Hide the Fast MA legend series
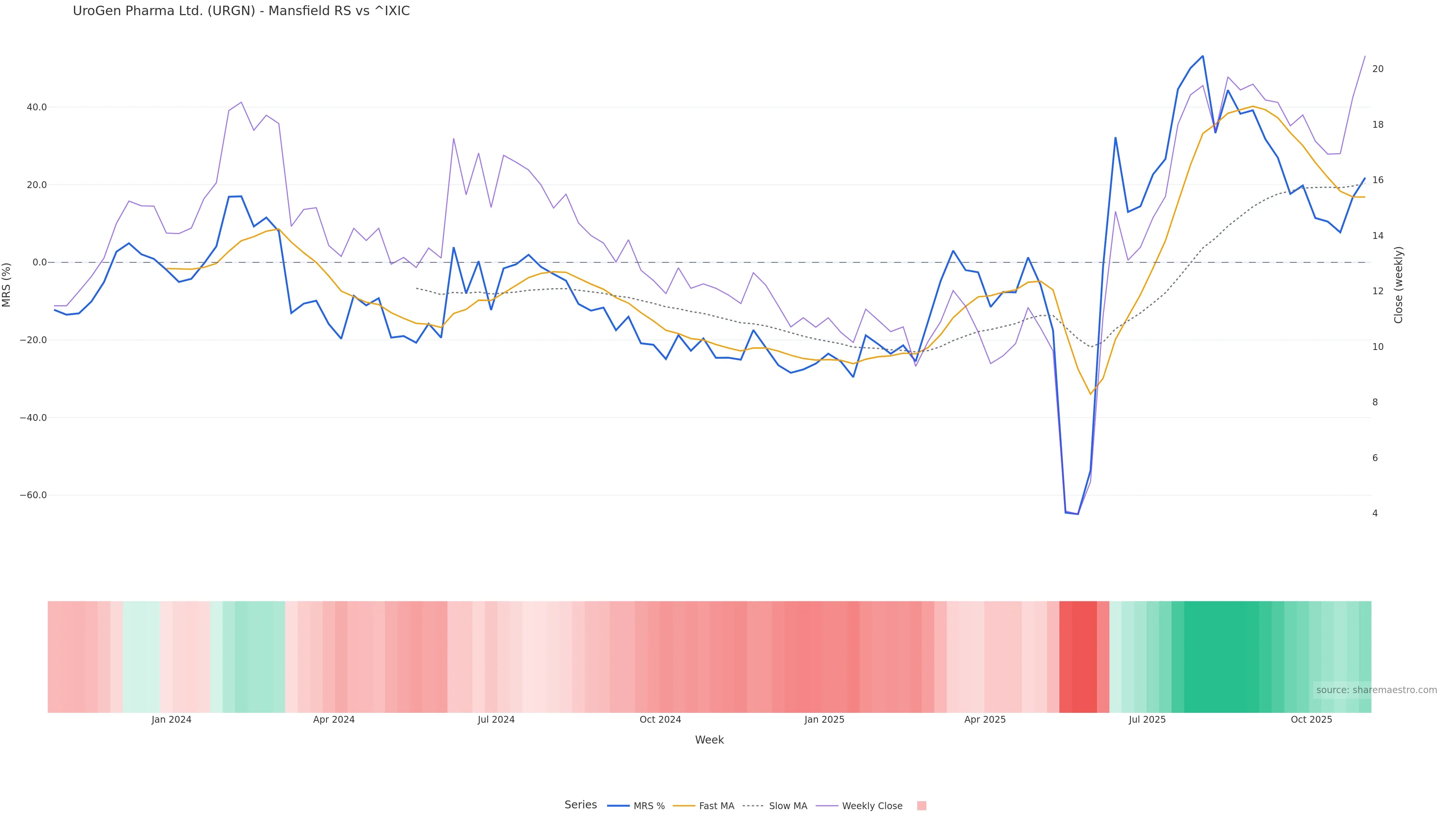The height and width of the screenshot is (819, 1456). (x=716, y=806)
